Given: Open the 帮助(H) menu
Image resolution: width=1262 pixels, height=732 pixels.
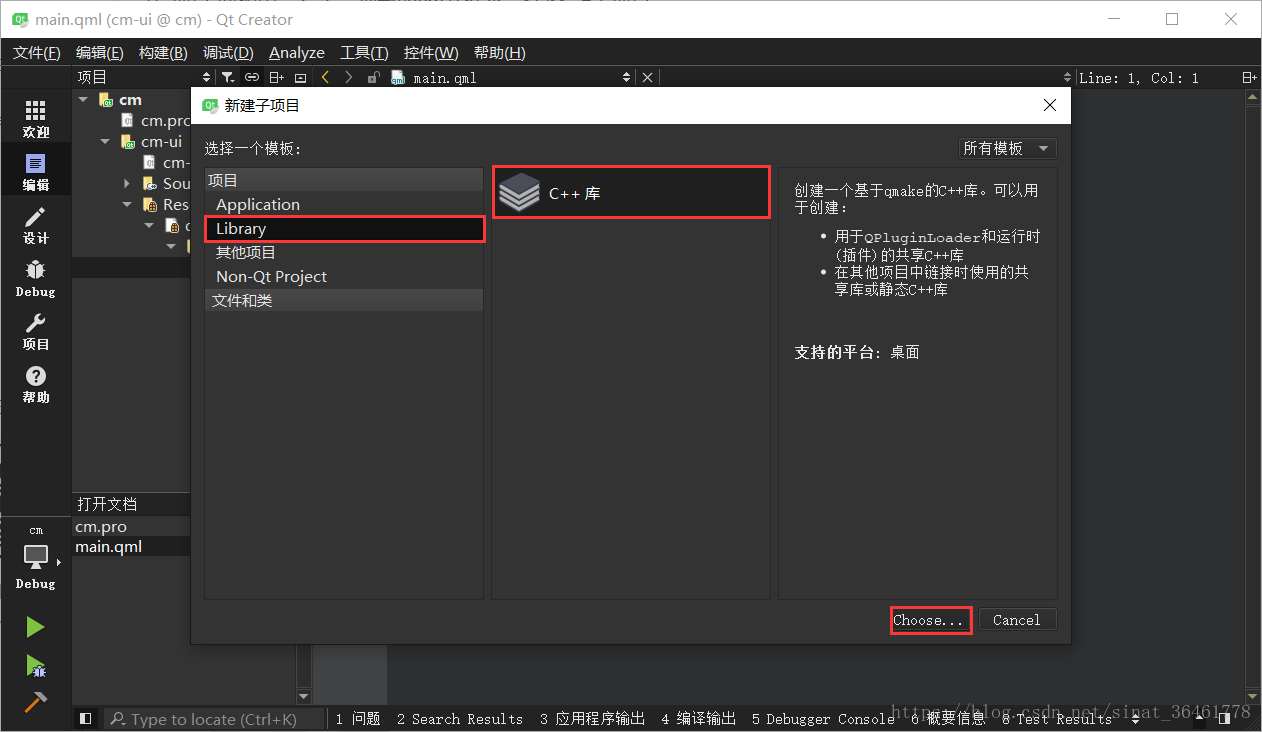Looking at the screenshot, I should pos(499,53).
